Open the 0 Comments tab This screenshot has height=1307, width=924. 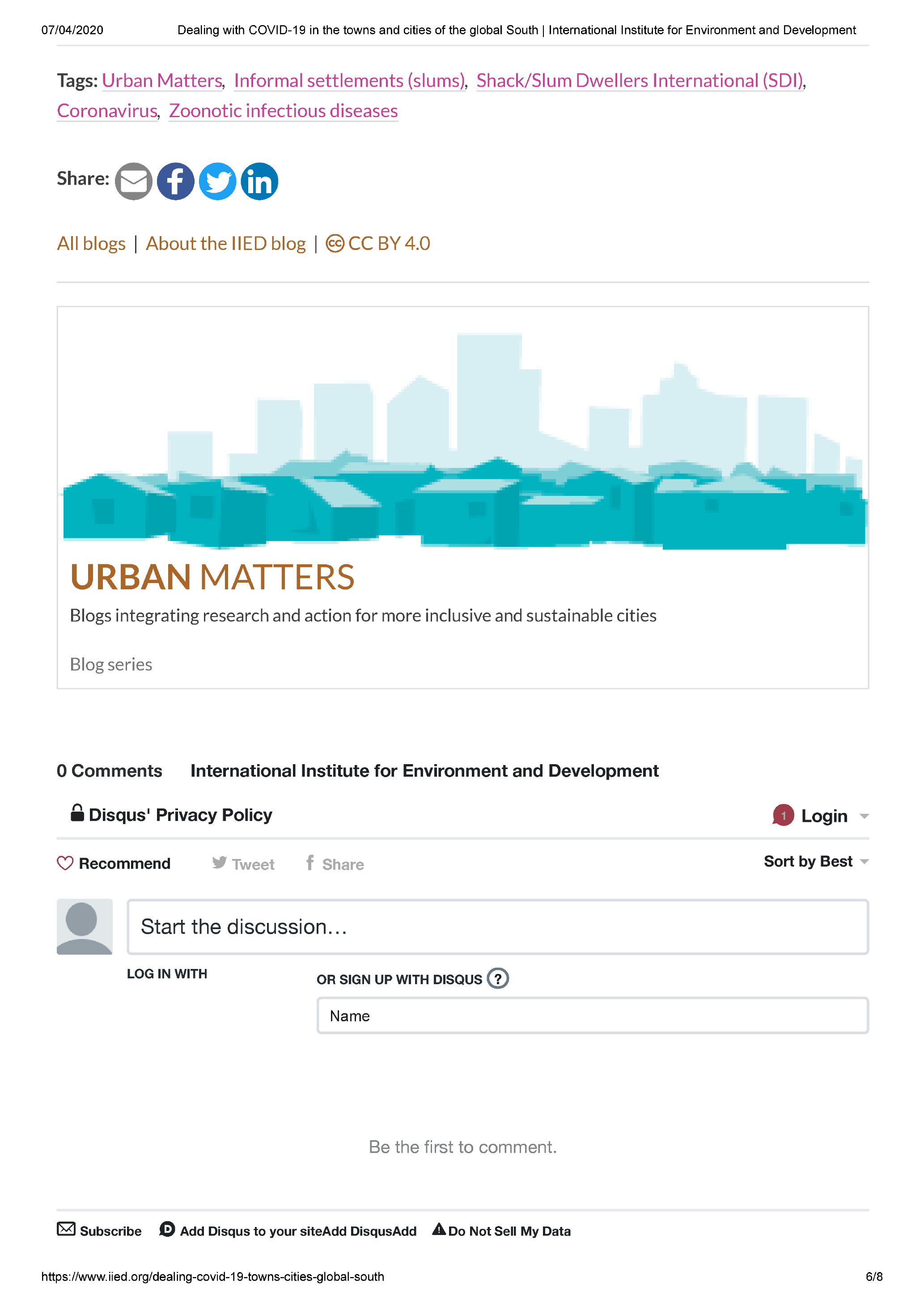[x=109, y=770]
